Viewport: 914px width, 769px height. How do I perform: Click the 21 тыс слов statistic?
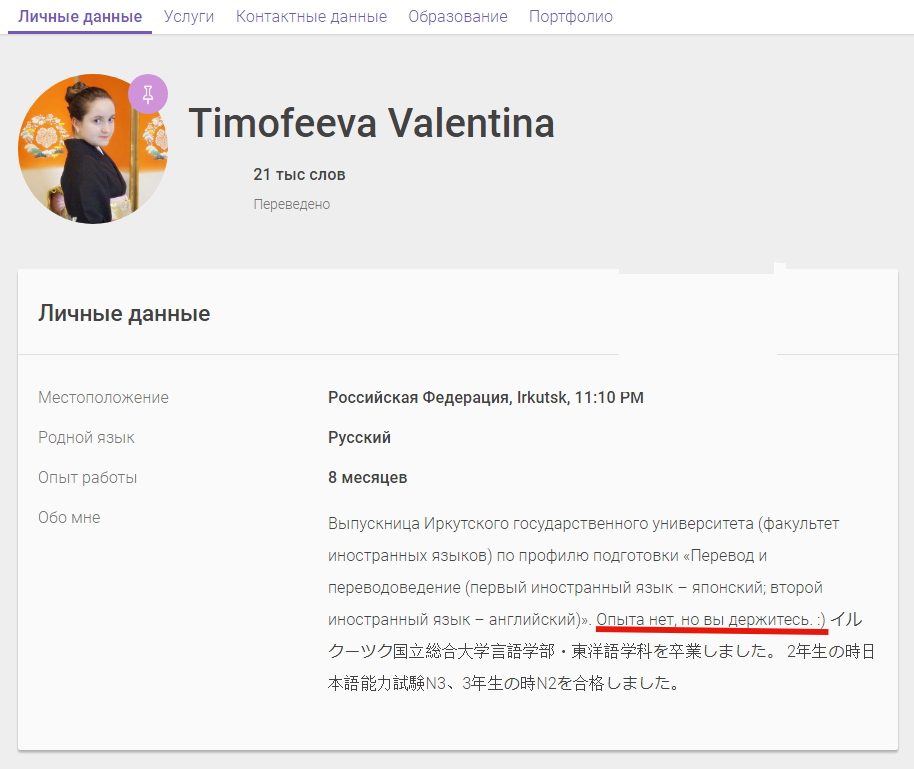click(x=299, y=174)
